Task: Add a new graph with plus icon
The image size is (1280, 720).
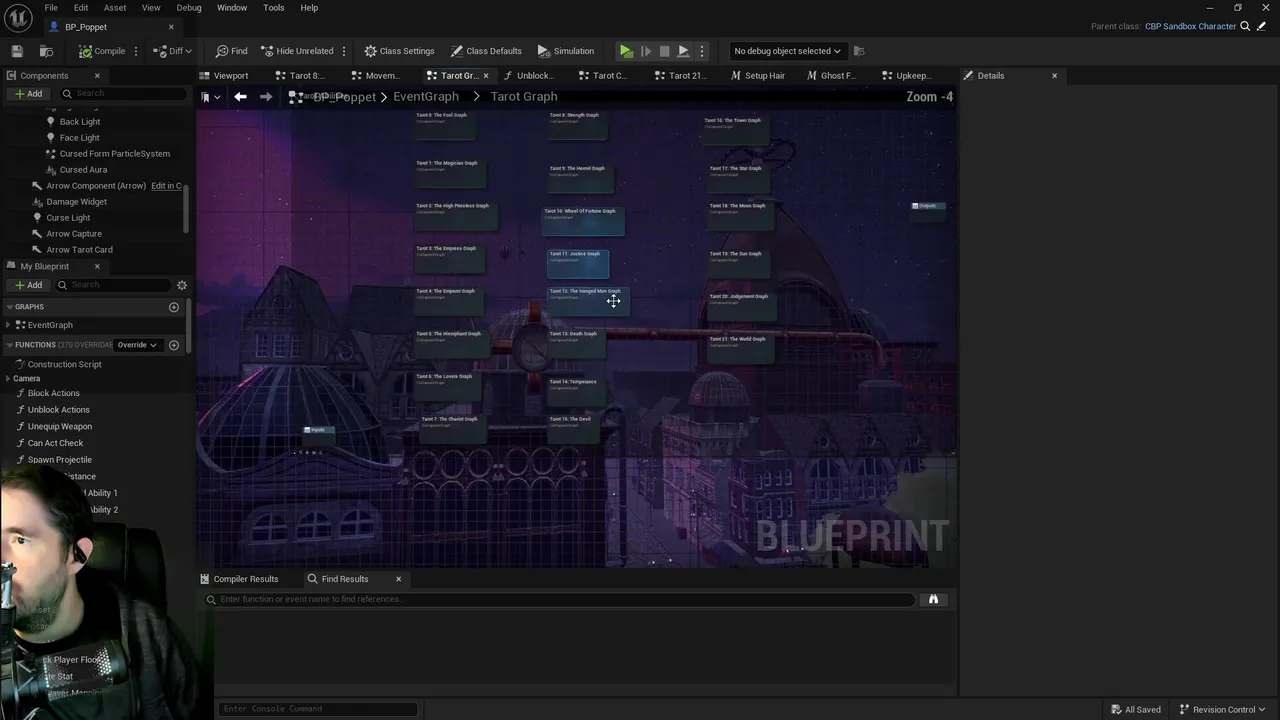Action: tap(174, 307)
